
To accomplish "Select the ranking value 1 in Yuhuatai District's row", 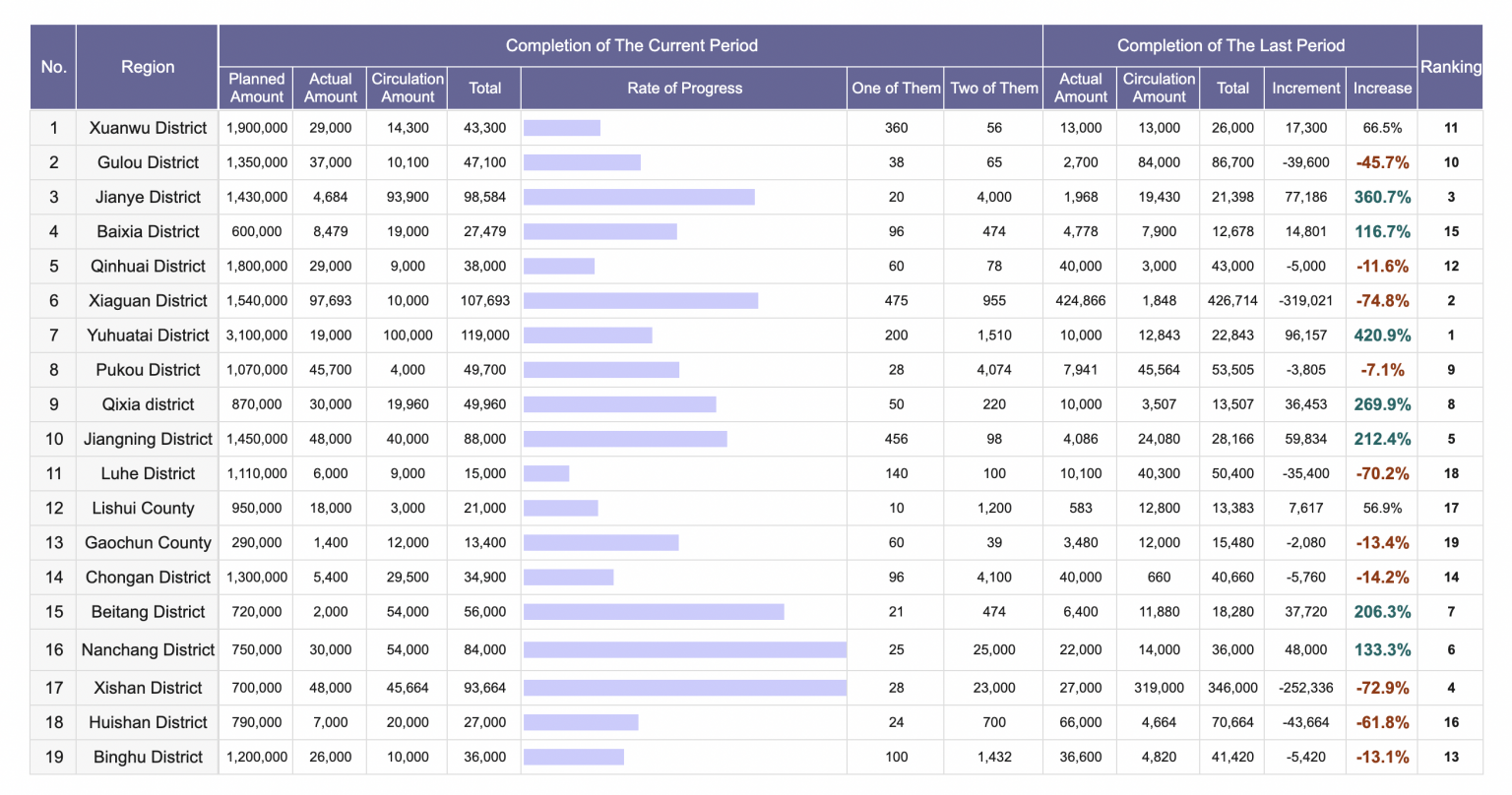I will pyautogui.click(x=1451, y=335).
